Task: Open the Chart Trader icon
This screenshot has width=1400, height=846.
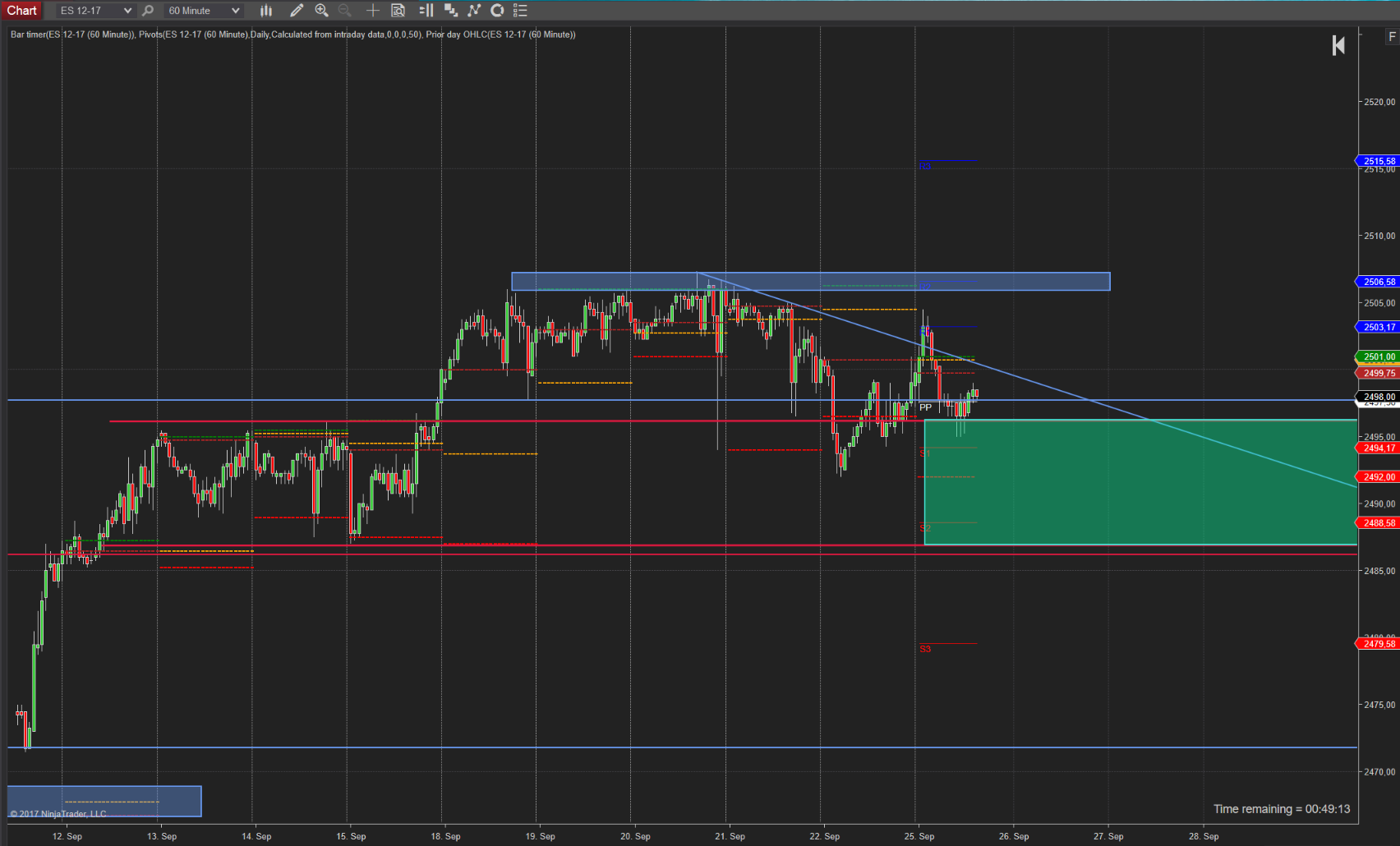Action: coord(426,11)
